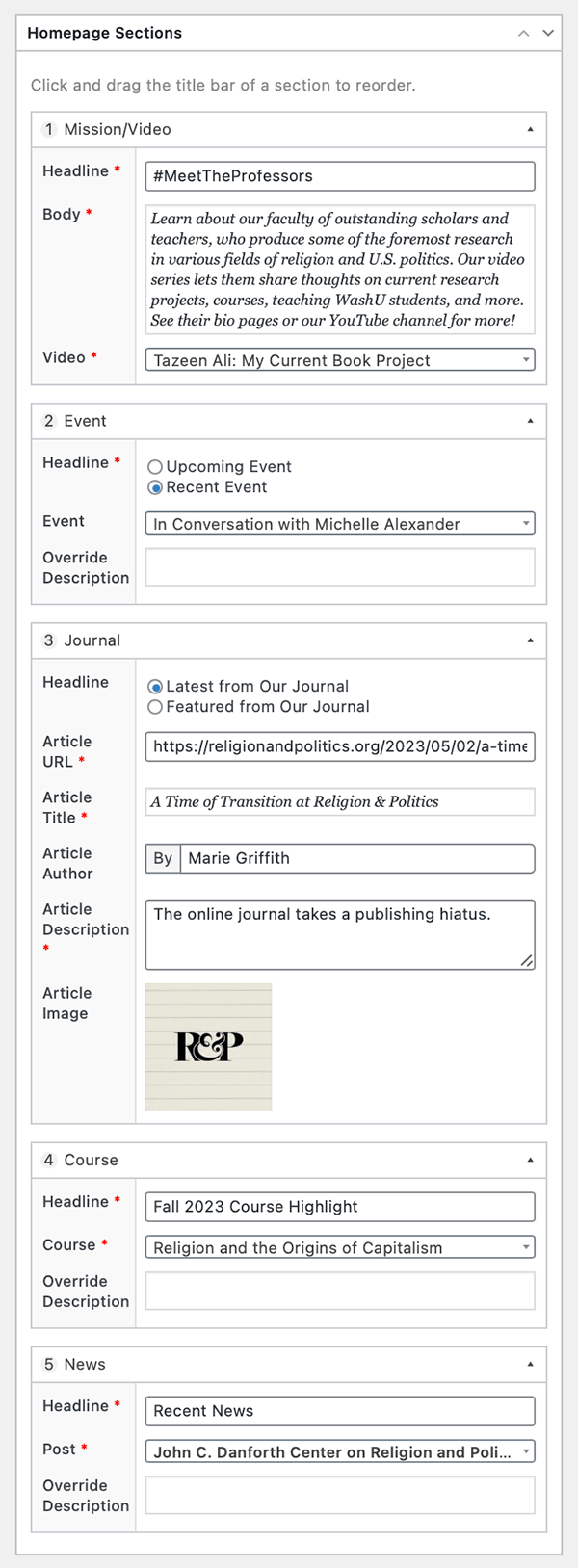
Task: Choose Featured from Our Journal option
Action: (x=155, y=707)
